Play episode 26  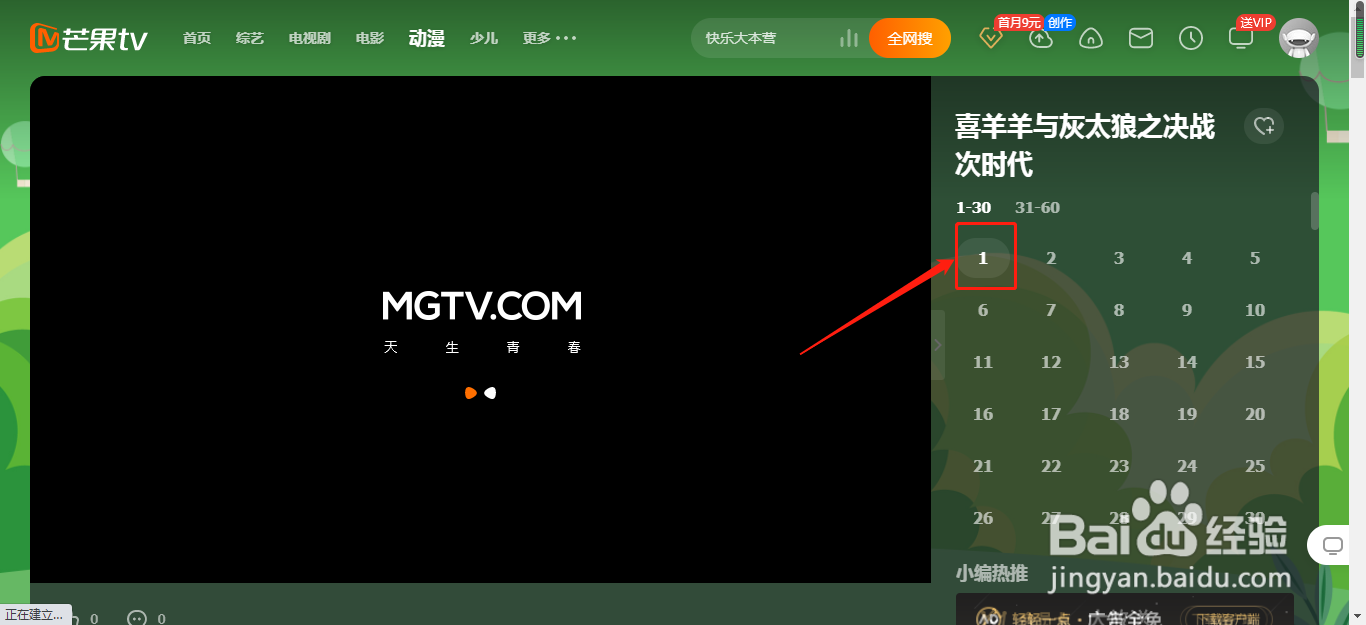click(x=983, y=518)
